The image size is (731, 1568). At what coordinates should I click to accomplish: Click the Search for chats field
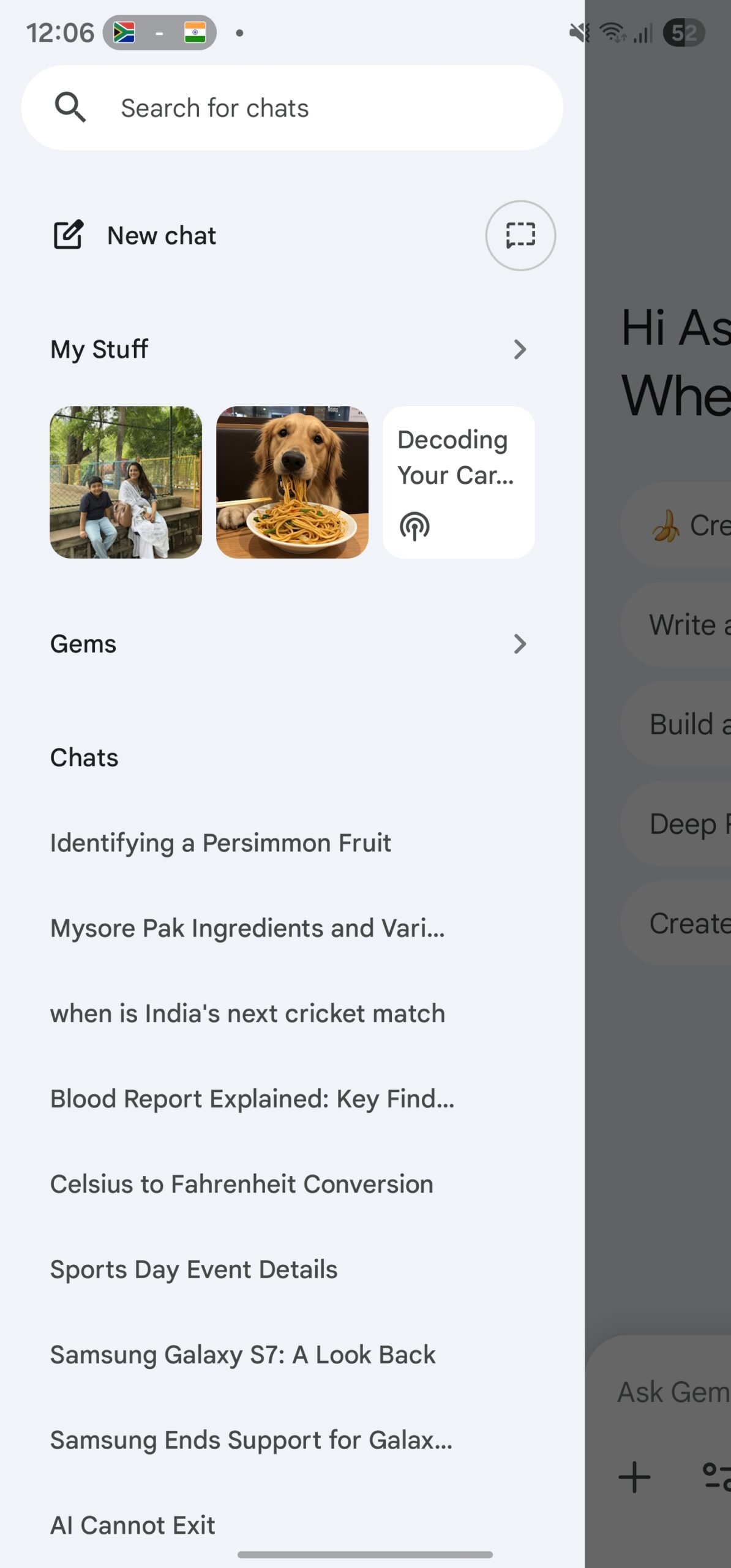[x=306, y=108]
